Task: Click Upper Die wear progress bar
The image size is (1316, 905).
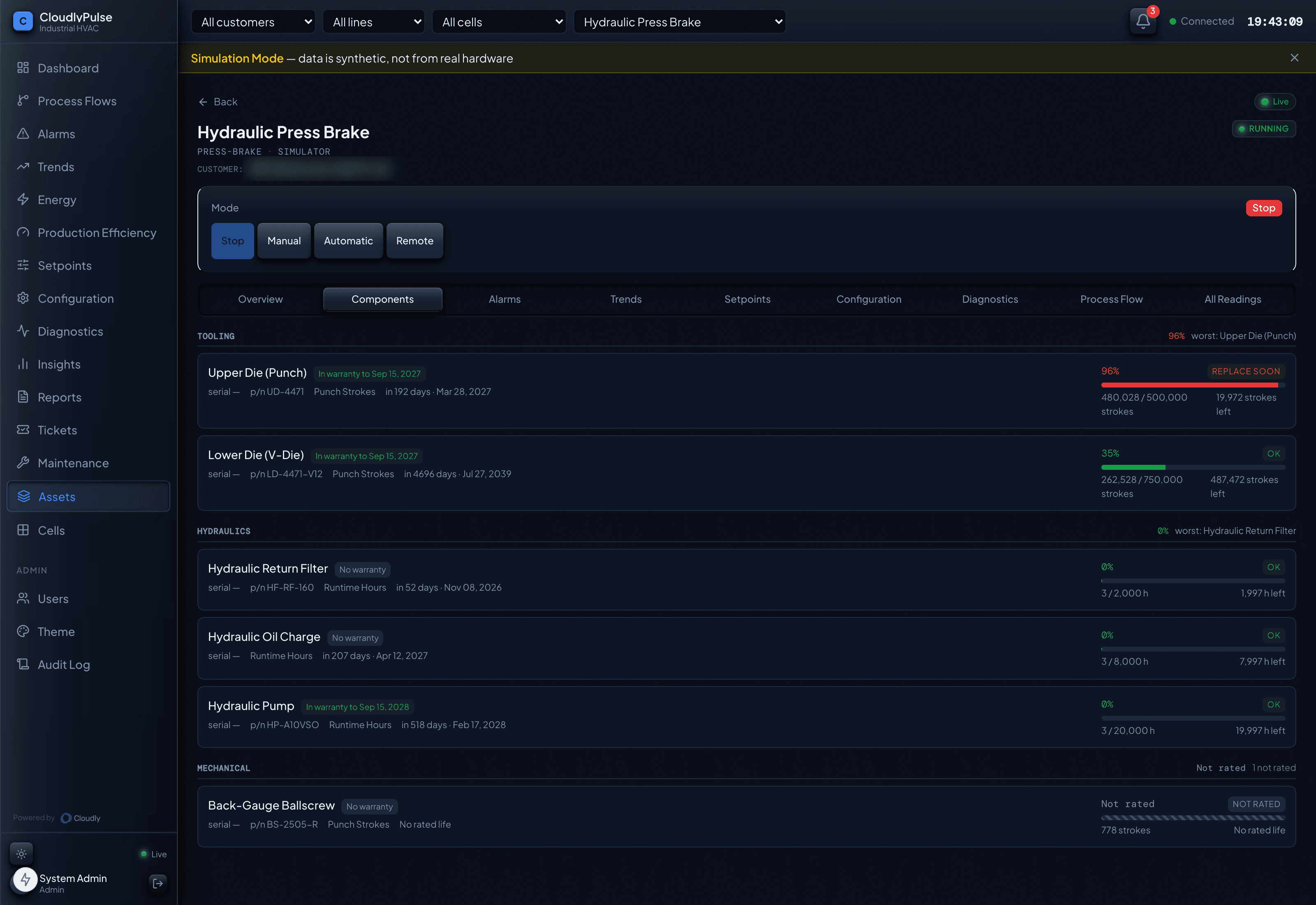Action: 1193,385
